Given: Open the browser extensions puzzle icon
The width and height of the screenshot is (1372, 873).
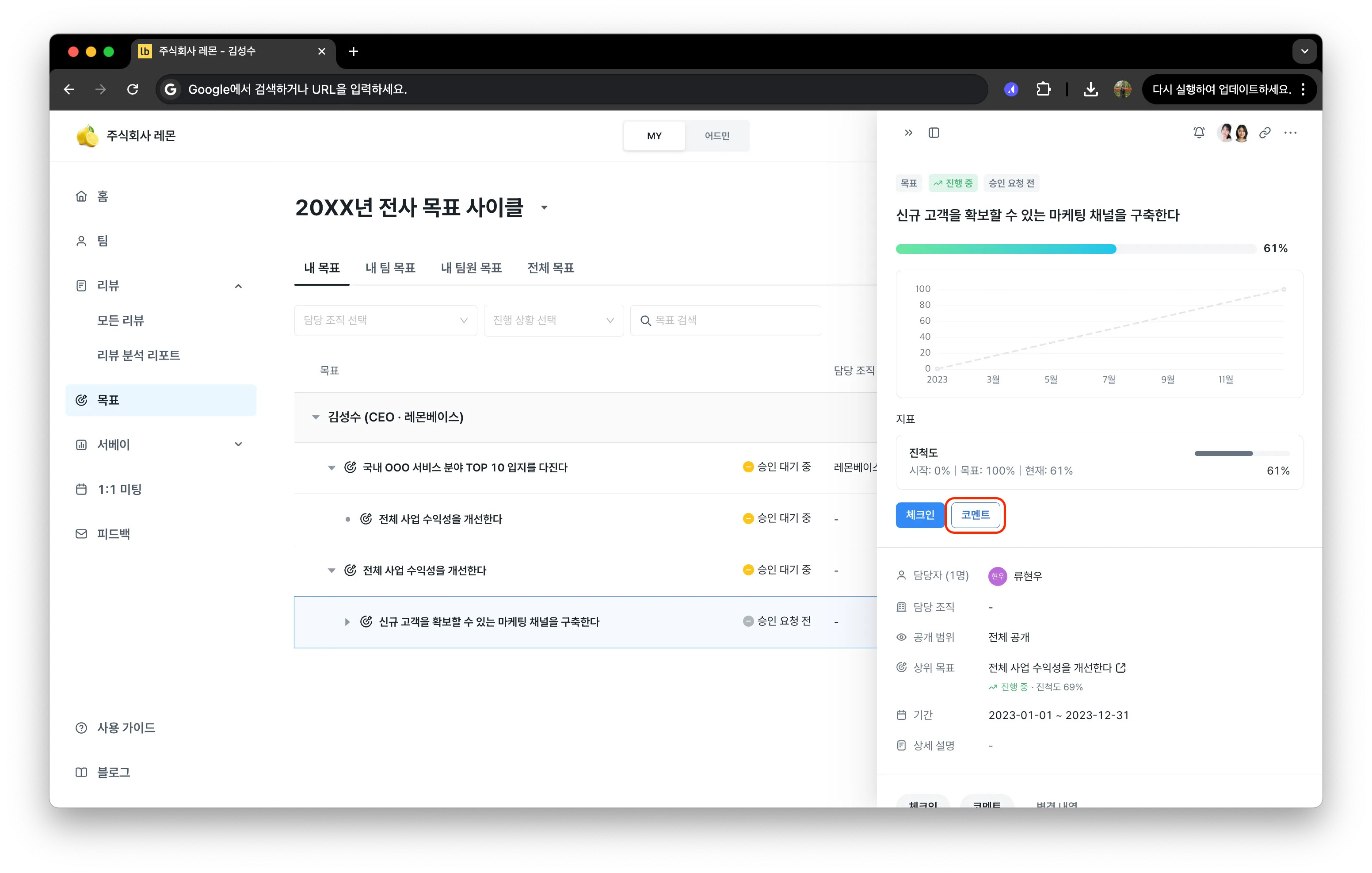Looking at the screenshot, I should coord(1043,89).
